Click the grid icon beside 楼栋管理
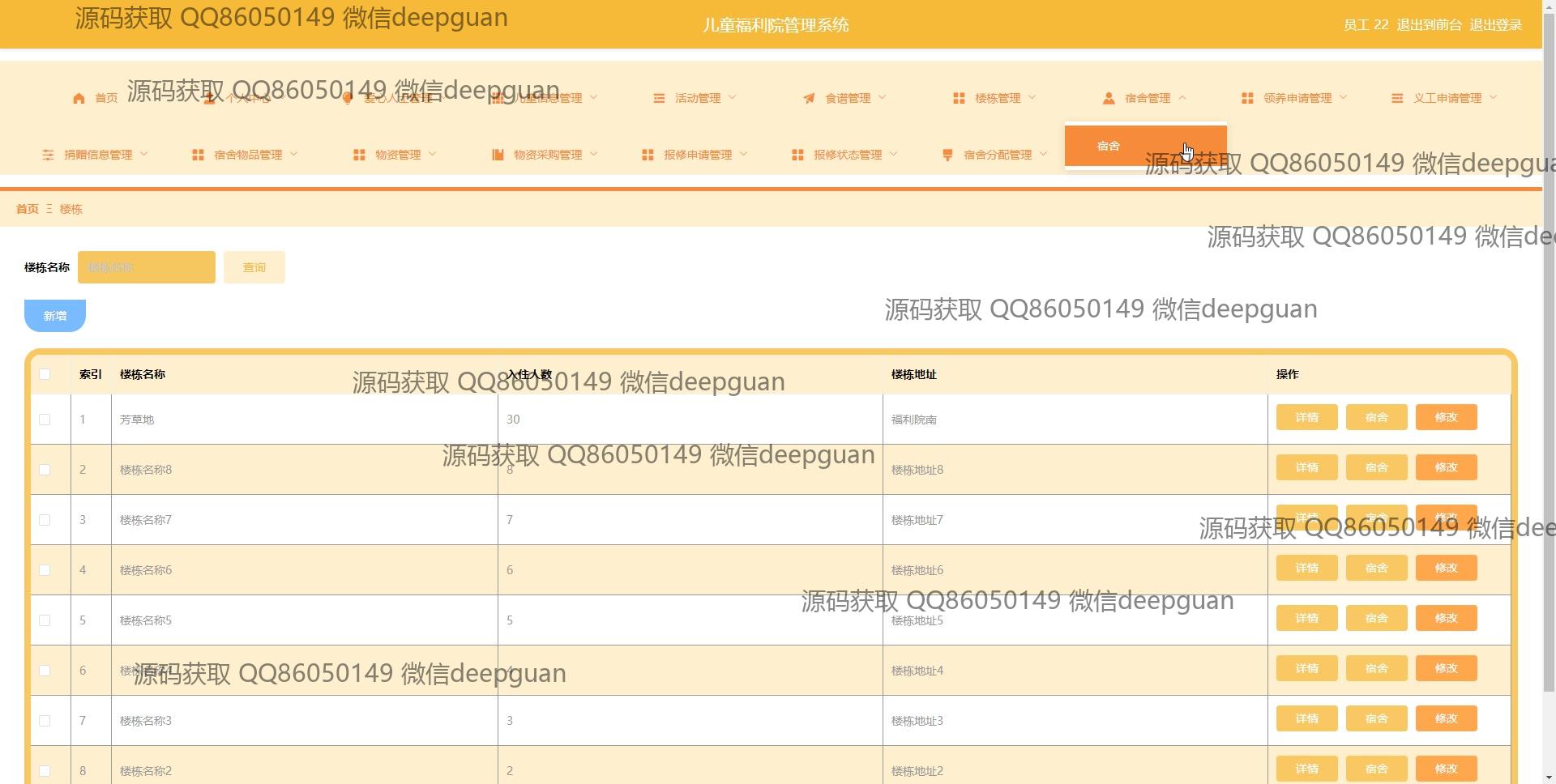The image size is (1556, 784). (x=959, y=98)
